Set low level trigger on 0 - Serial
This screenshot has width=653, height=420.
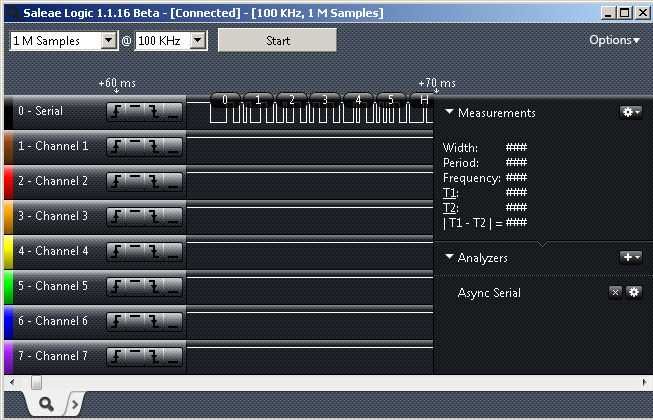click(173, 112)
